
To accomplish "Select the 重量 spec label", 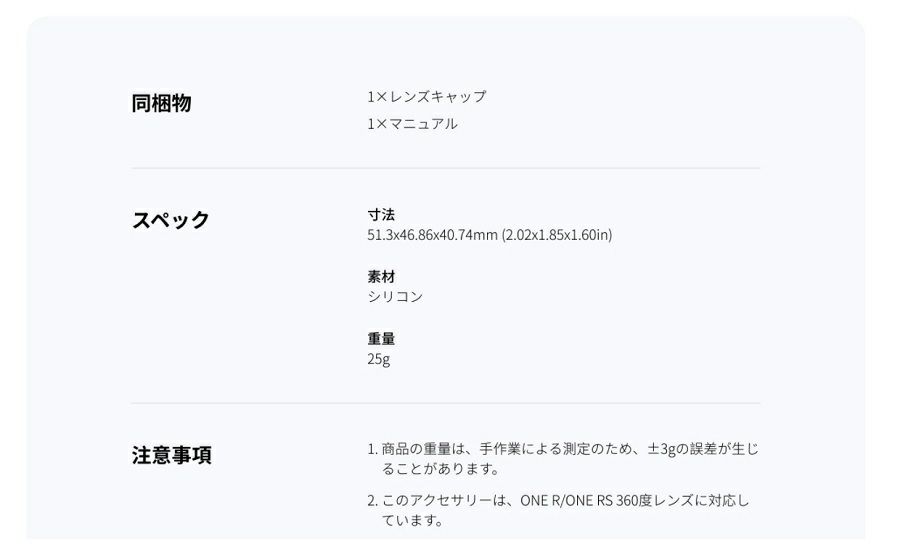I will point(381,339).
